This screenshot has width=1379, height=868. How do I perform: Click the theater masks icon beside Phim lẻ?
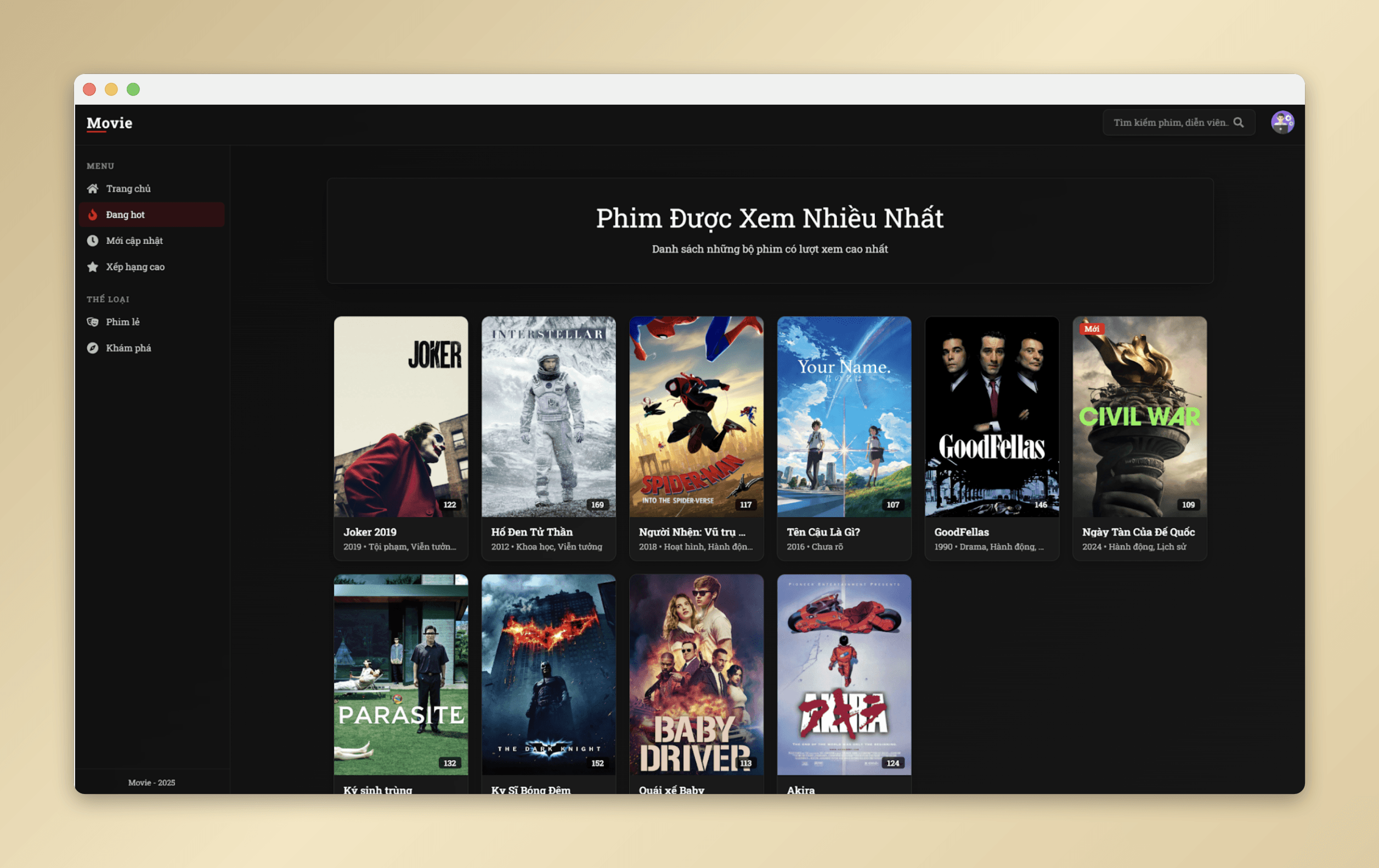(92, 322)
